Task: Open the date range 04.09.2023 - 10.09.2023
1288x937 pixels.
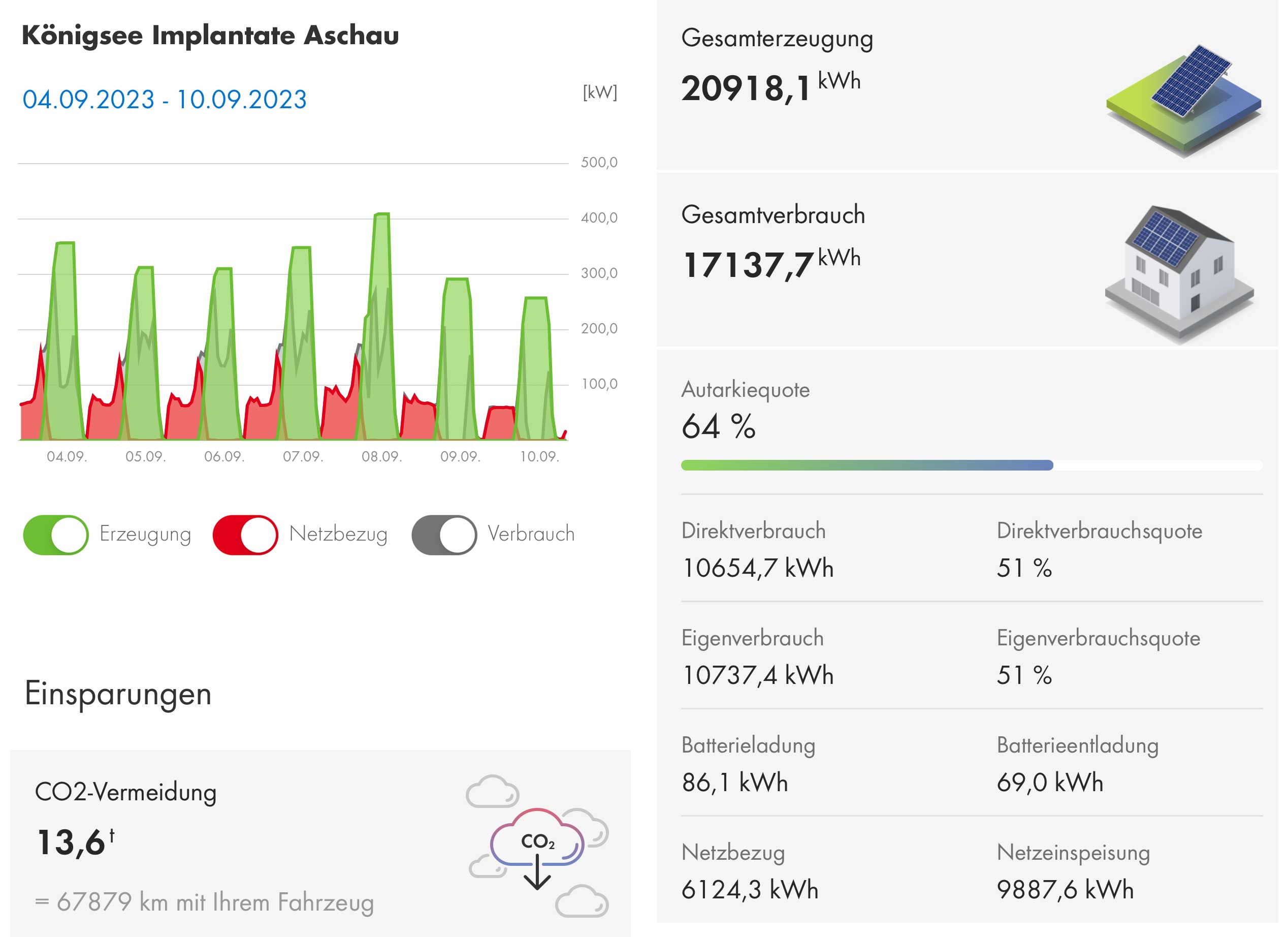Action: [165, 100]
